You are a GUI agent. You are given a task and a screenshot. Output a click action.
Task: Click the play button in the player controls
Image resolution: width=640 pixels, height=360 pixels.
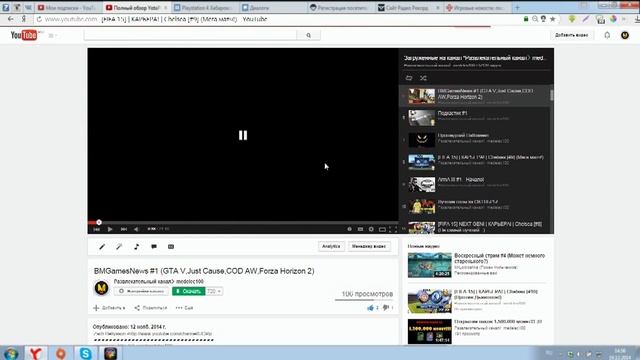click(x=110, y=229)
